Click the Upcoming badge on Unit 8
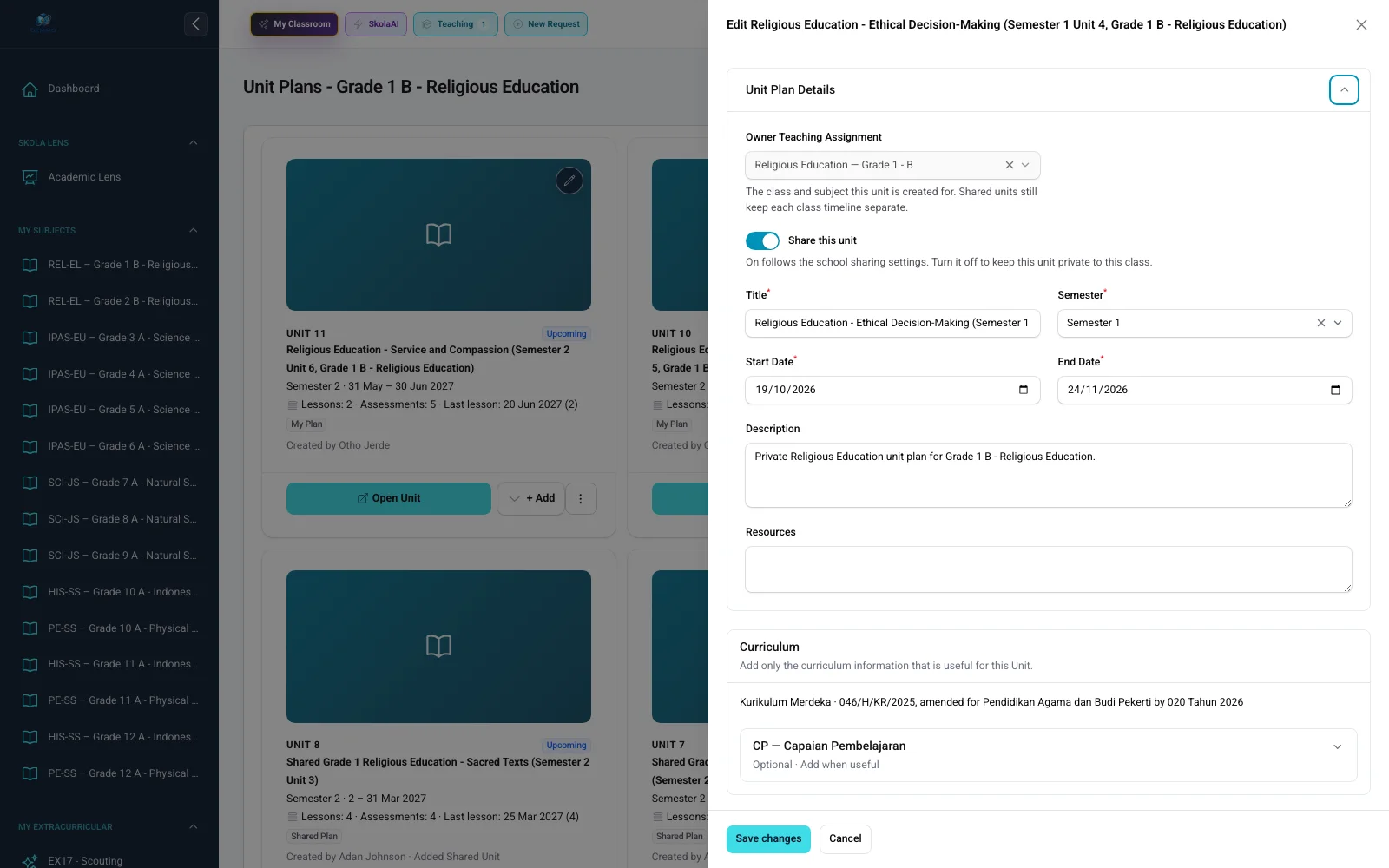Viewport: 1389px width, 868px height. click(566, 746)
